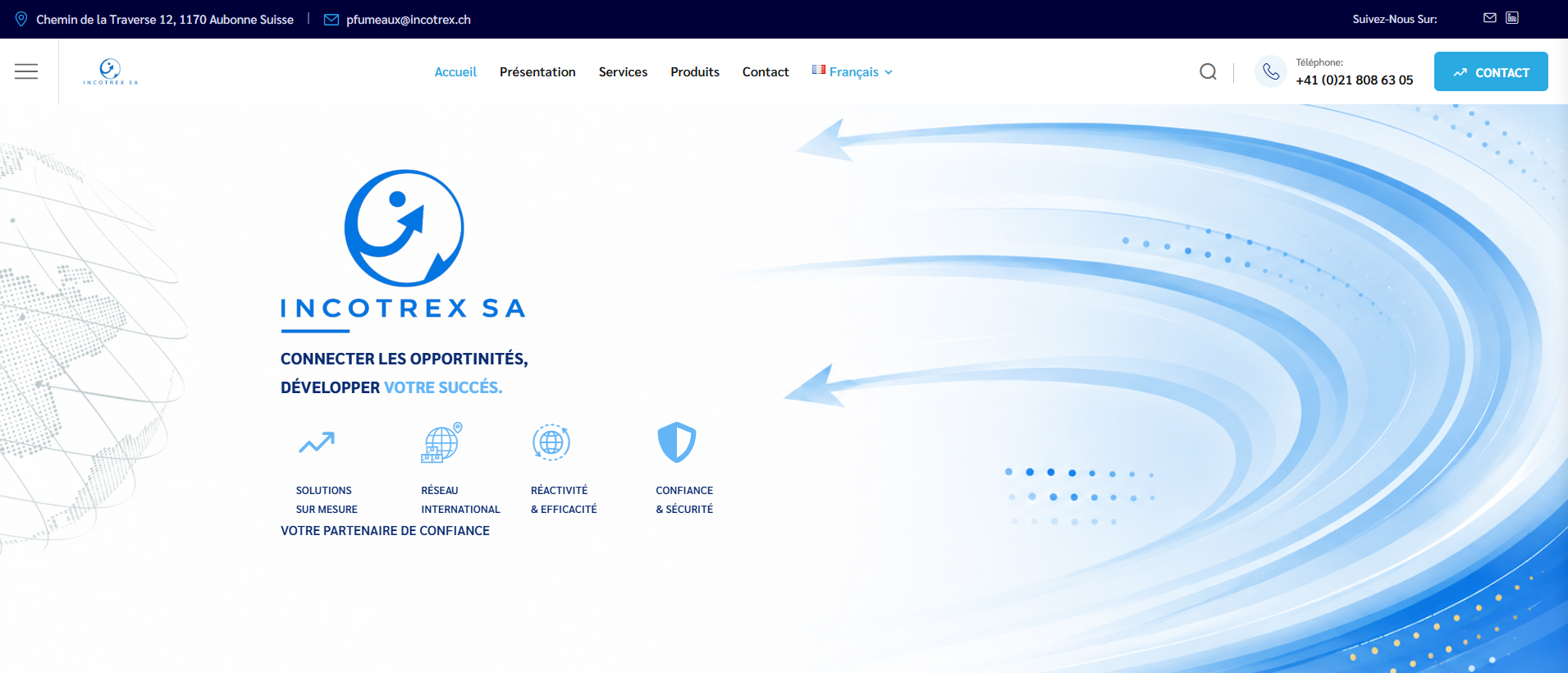Click the VOTRE SUCCÉS highlighted text
This screenshot has width=1568, height=673.
click(443, 387)
